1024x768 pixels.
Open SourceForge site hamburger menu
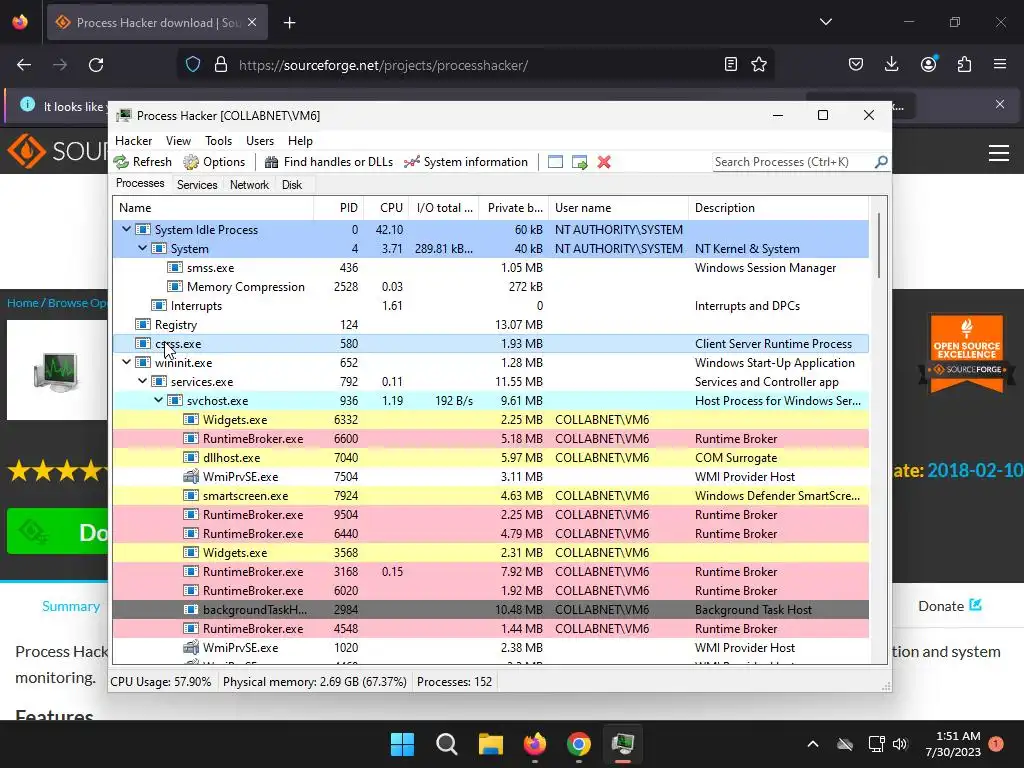(x=999, y=153)
